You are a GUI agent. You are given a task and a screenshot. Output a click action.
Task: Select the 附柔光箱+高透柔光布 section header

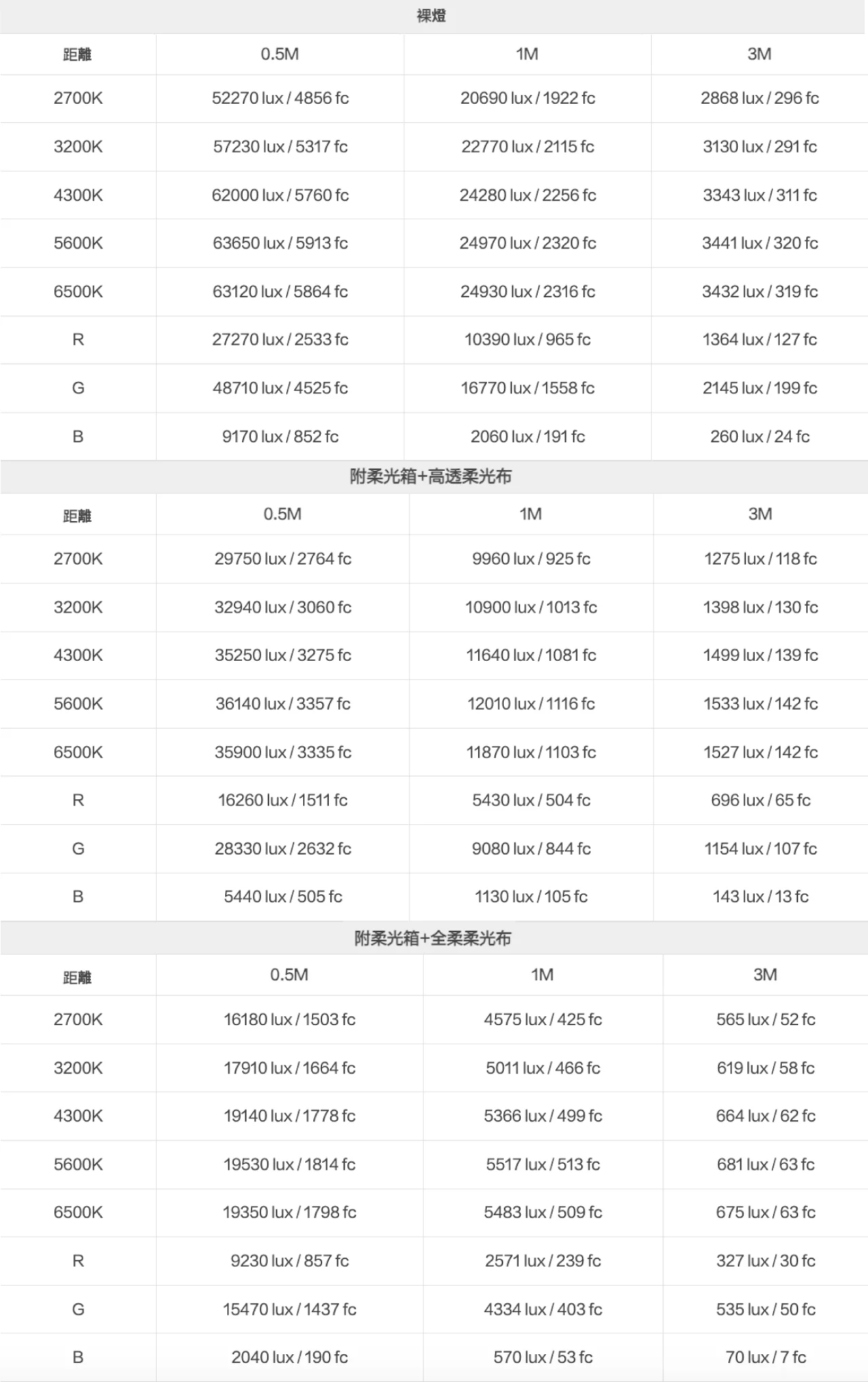431,476
